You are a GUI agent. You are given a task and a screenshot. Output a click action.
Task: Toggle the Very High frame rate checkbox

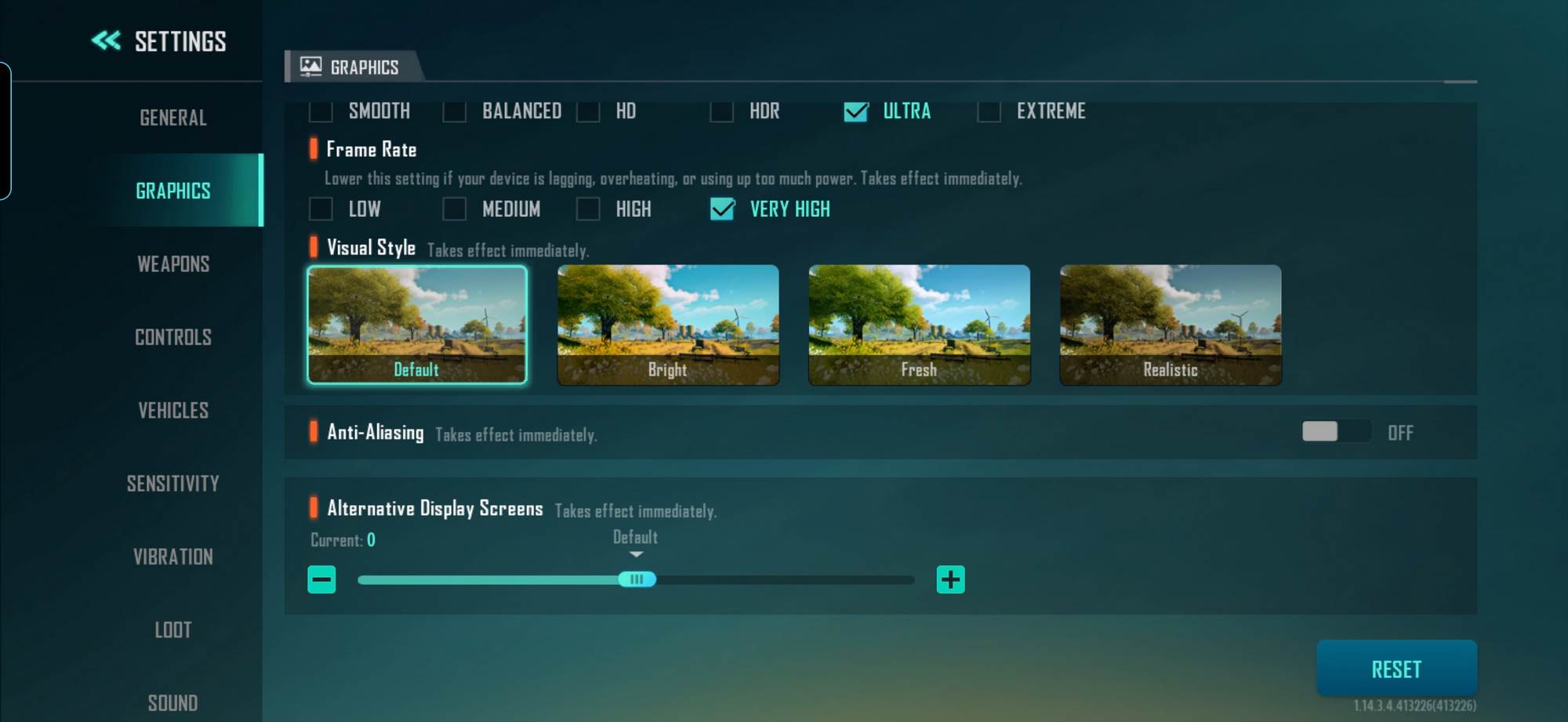pyautogui.click(x=722, y=209)
